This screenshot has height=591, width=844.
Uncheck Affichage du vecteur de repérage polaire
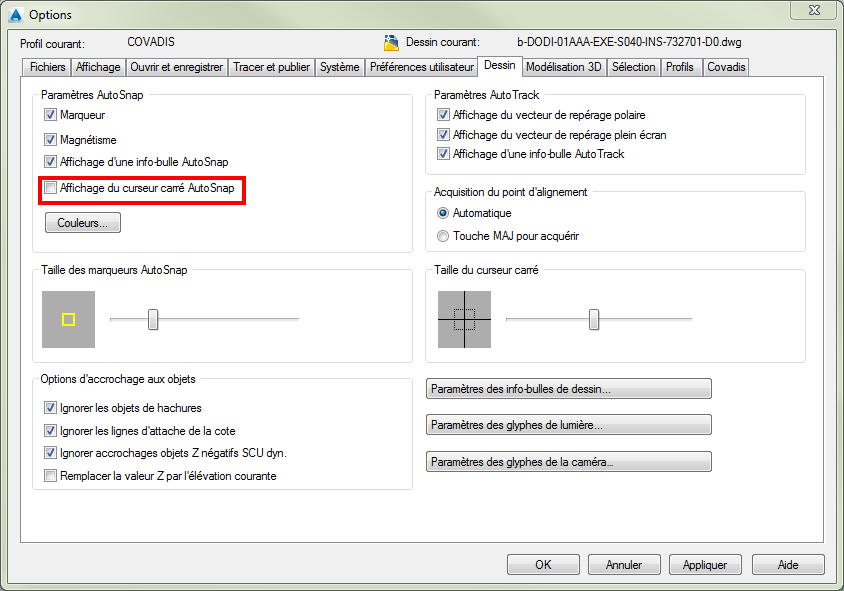(443, 115)
